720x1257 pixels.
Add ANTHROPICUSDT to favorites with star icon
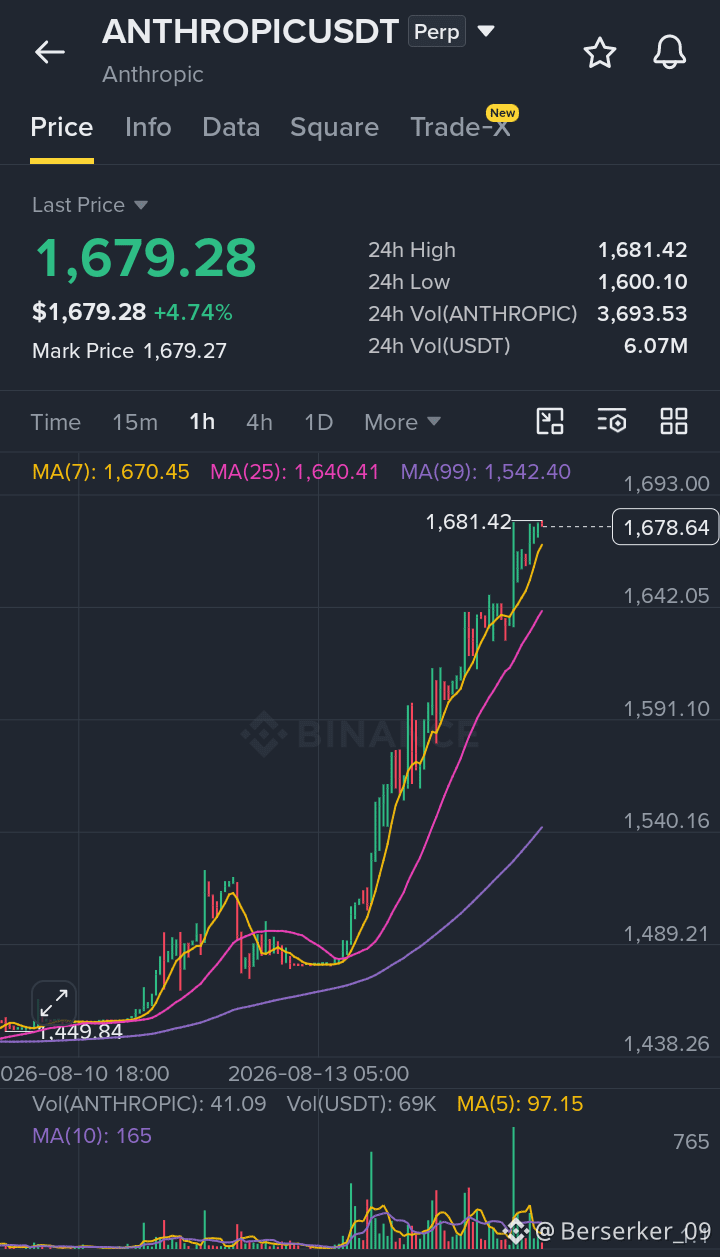point(600,52)
